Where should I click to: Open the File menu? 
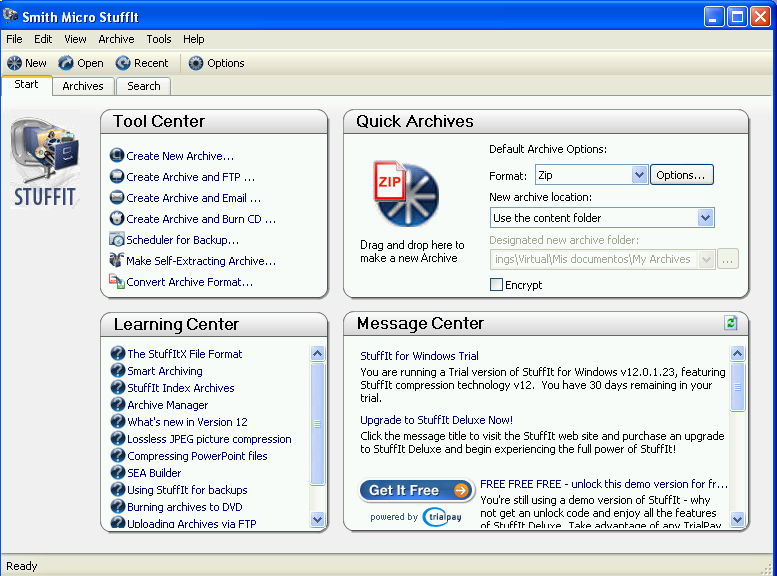pyautogui.click(x=14, y=39)
